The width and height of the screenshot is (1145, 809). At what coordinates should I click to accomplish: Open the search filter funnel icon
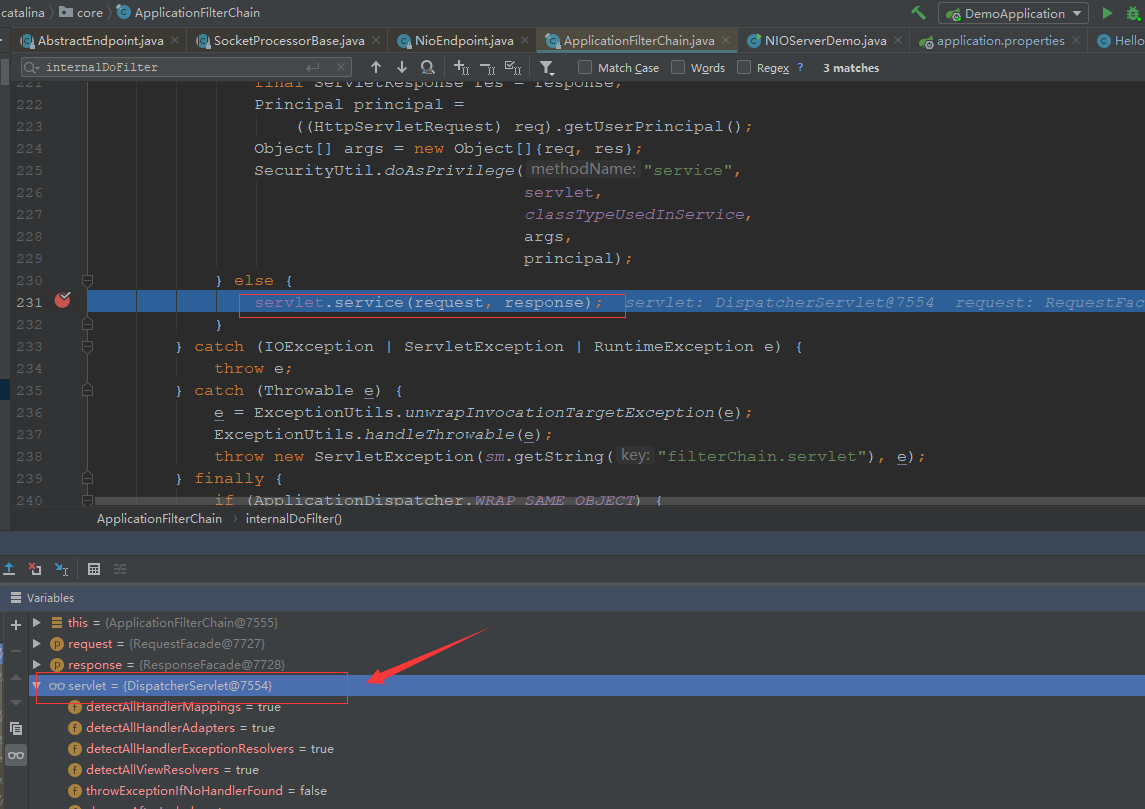[x=547, y=68]
